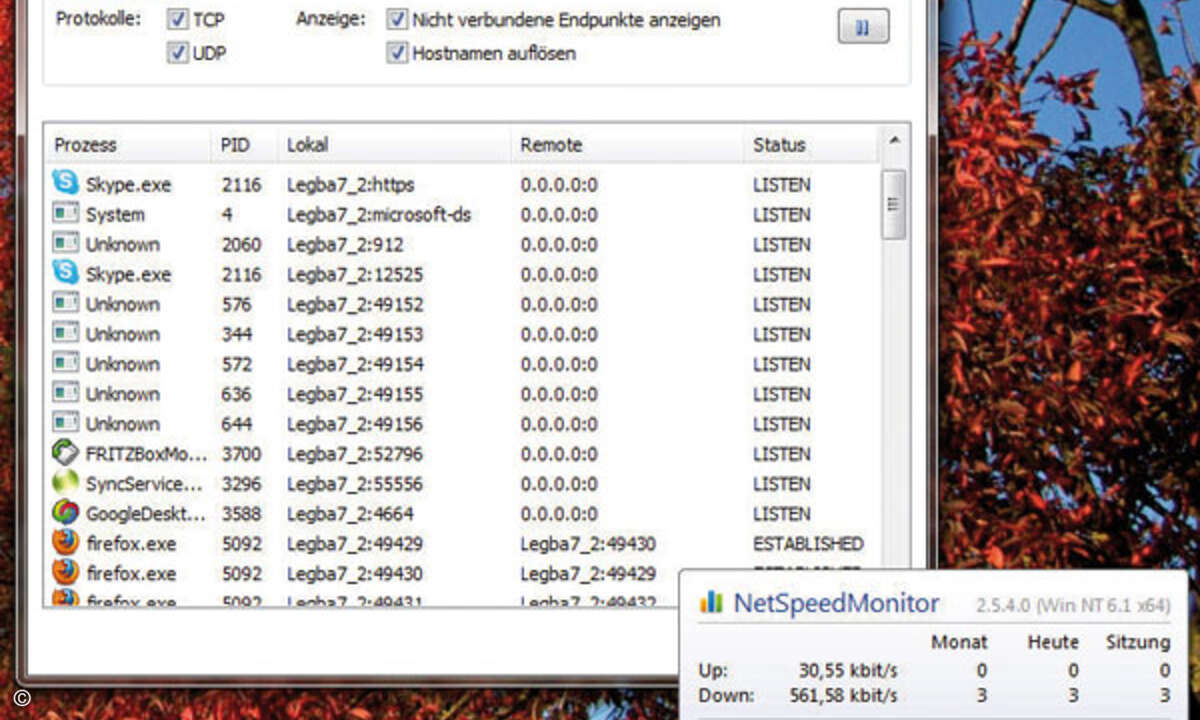Click PID value 3700
The width and height of the screenshot is (1200, 720).
point(241,455)
